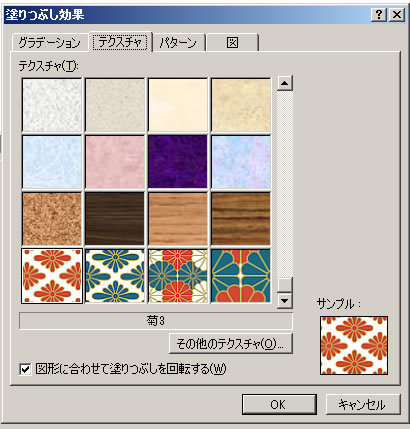Pick mixed red and blue chrysanthemum texture
The width and height of the screenshot is (410, 429).
click(178, 276)
